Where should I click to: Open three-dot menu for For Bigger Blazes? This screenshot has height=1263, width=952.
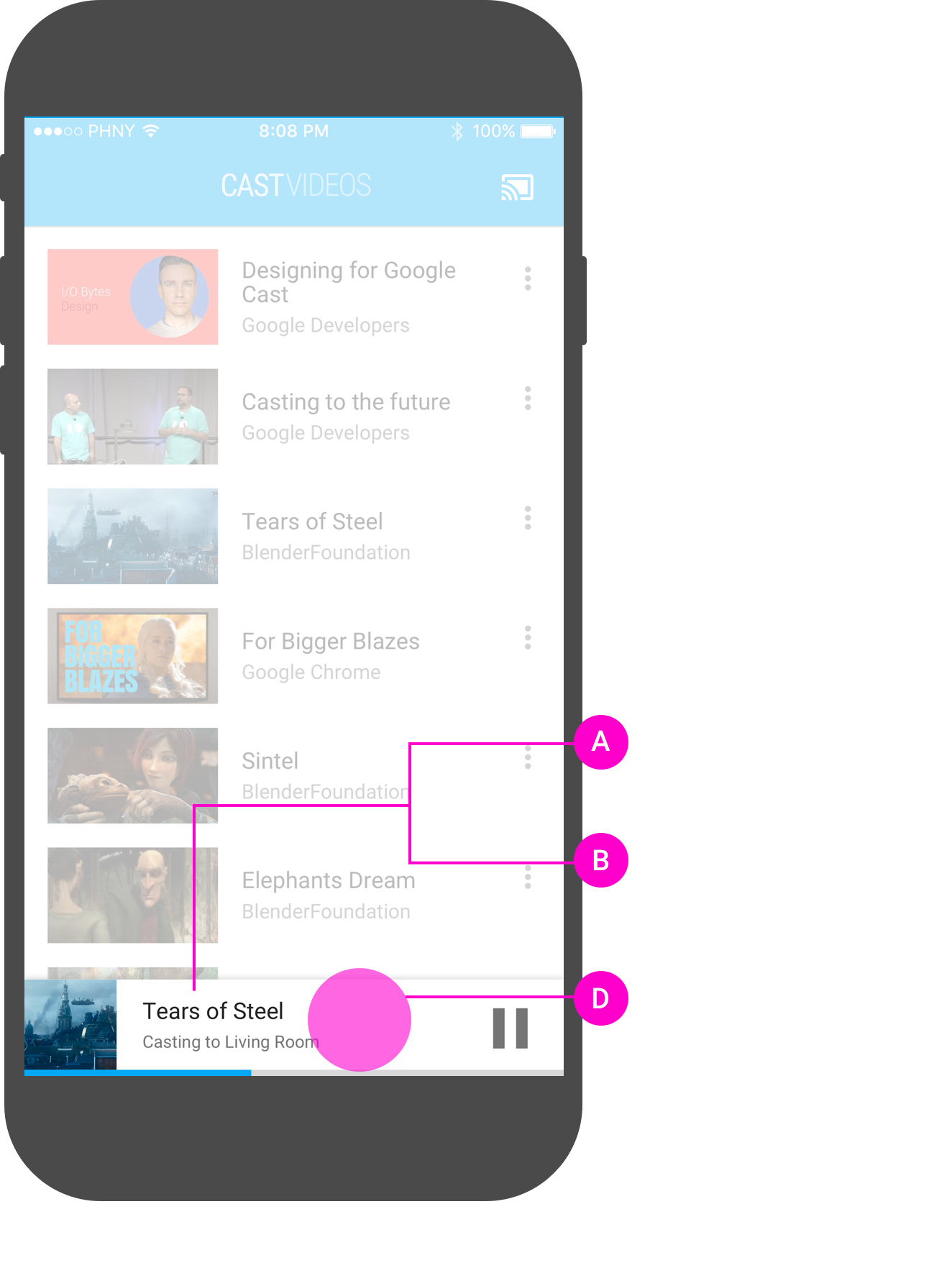[528, 637]
